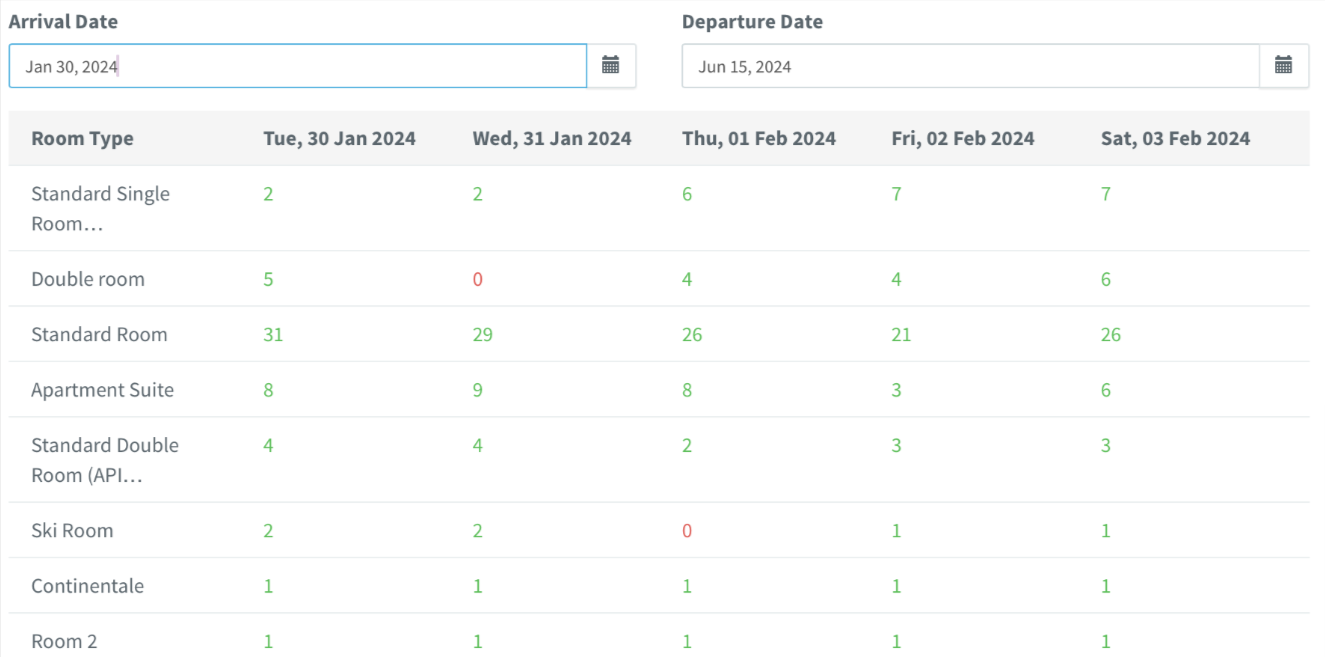Click the Fri, 02 Feb 2024 column header

click(962, 139)
